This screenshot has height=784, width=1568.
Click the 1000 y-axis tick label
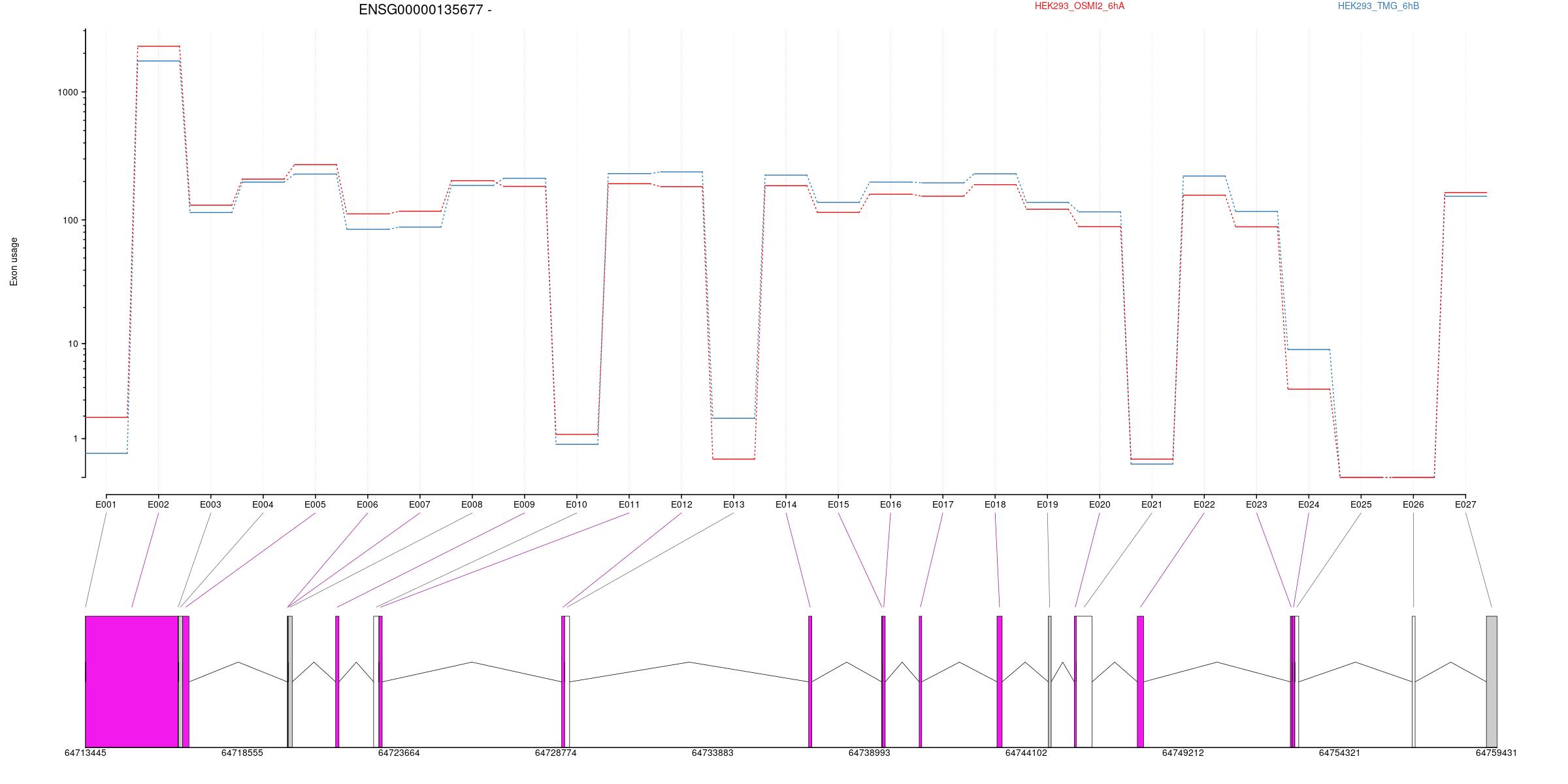pos(67,92)
